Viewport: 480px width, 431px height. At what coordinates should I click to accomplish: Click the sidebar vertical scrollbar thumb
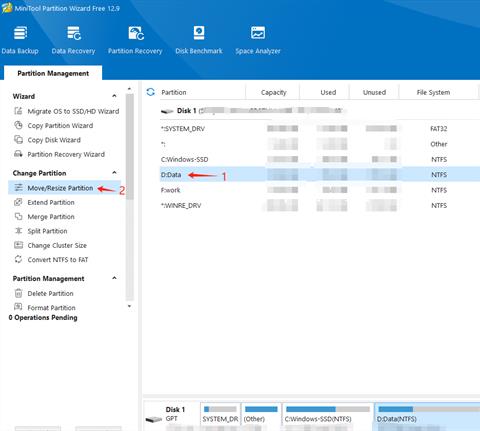(x=129, y=147)
